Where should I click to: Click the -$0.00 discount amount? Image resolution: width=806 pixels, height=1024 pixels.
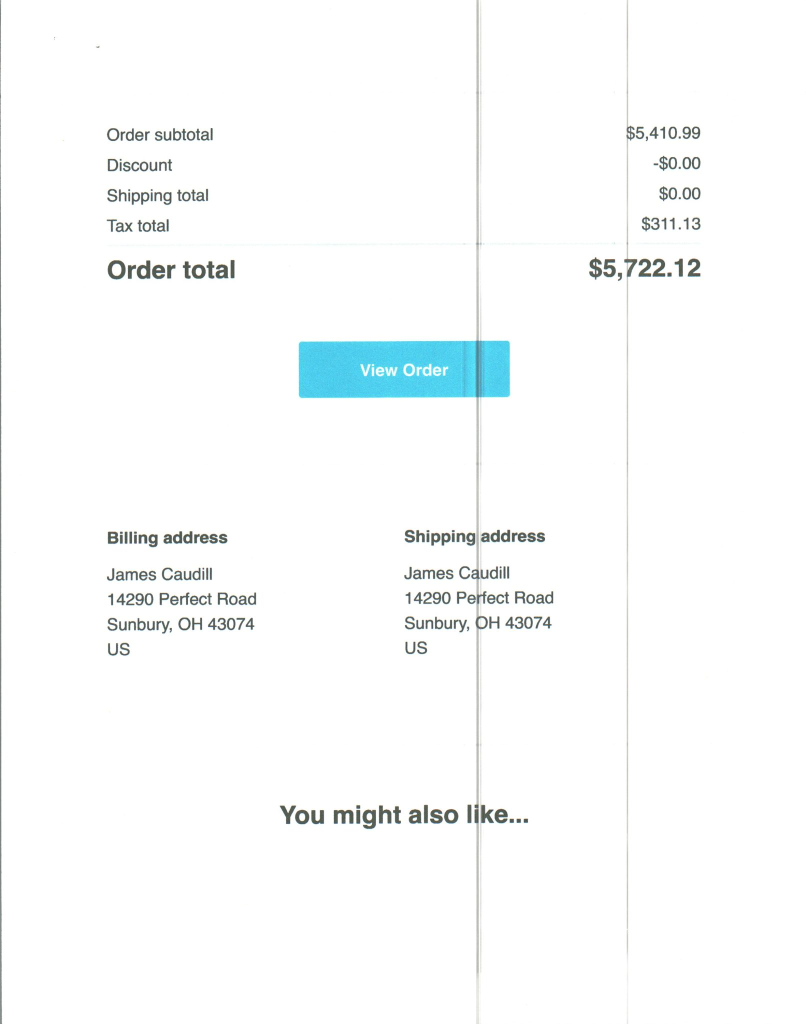pos(677,163)
